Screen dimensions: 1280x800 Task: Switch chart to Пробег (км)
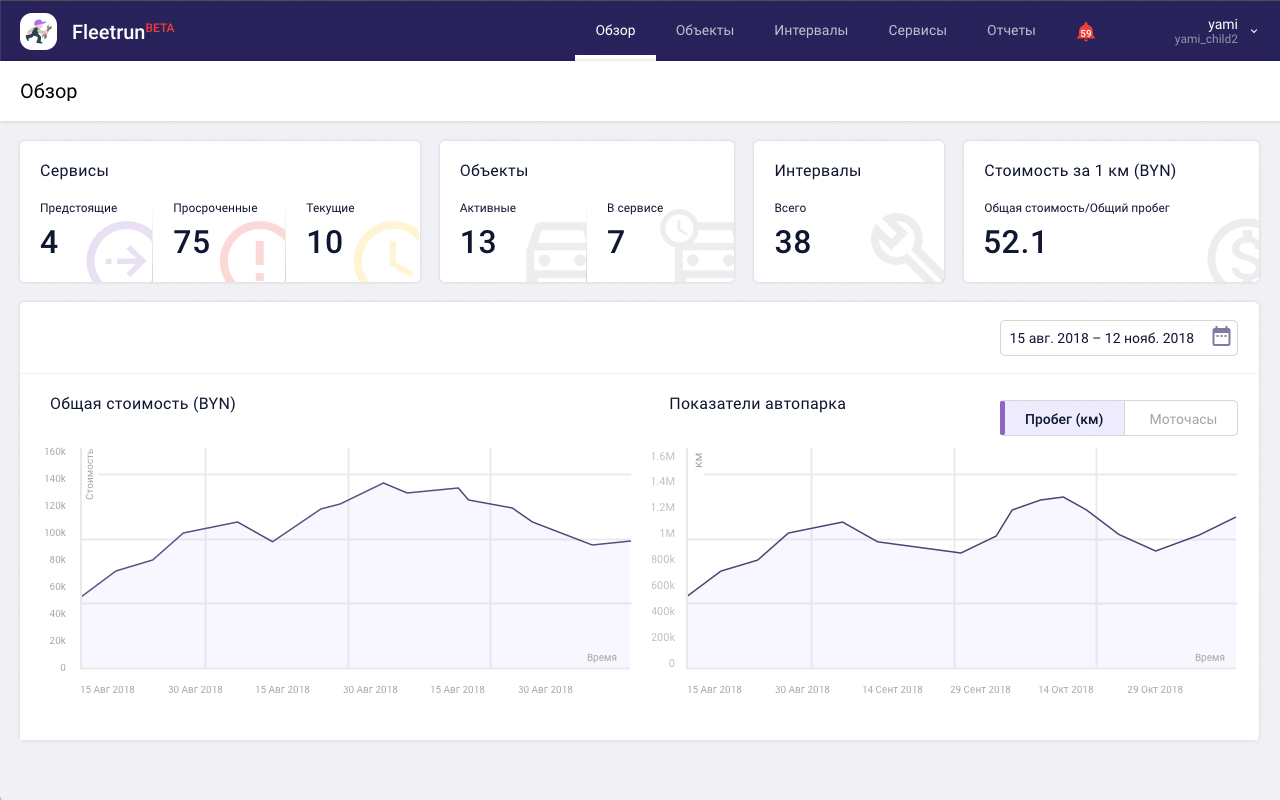pyautogui.click(x=1063, y=419)
